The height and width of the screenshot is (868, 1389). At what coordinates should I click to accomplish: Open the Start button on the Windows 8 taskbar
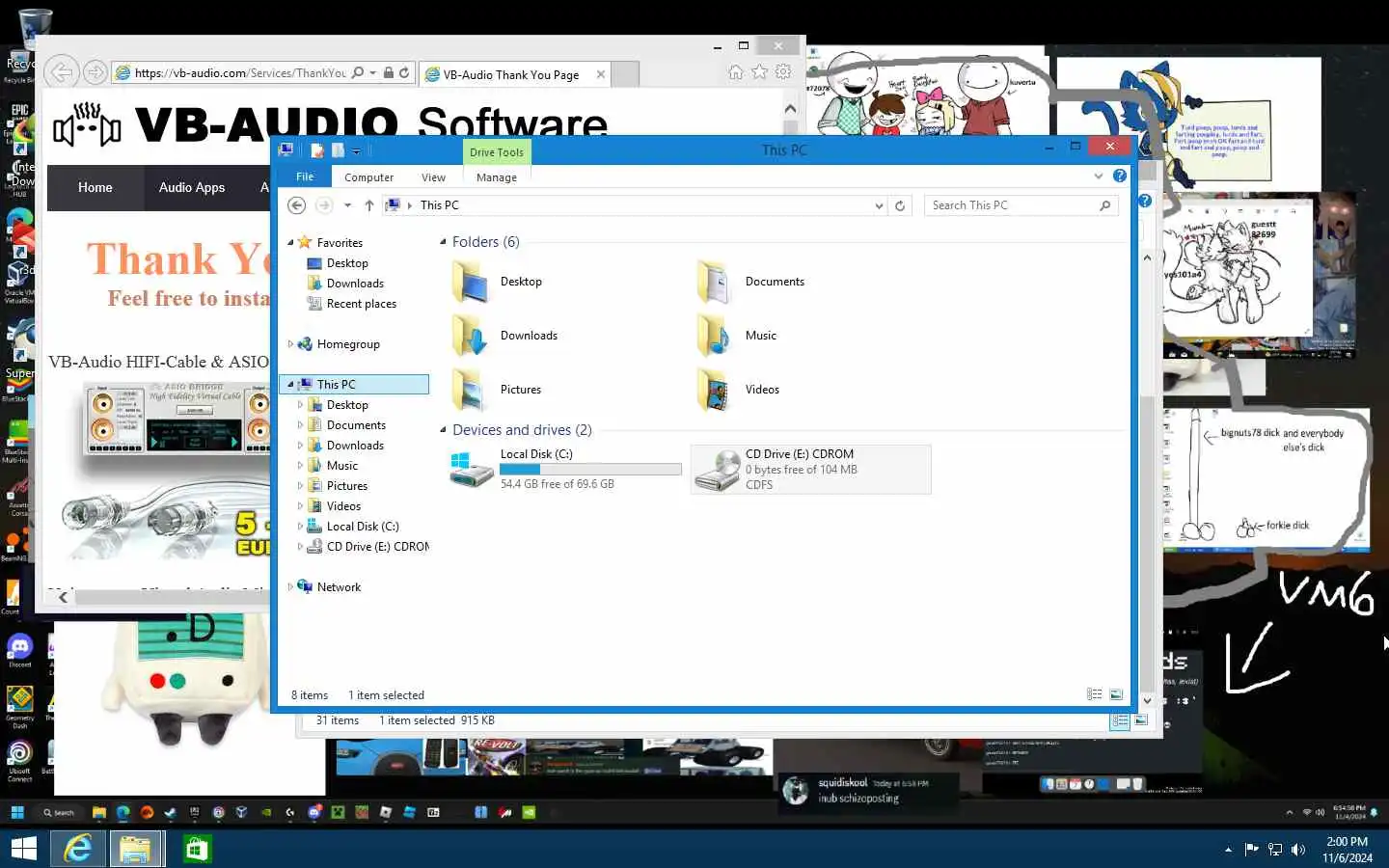pyautogui.click(x=23, y=849)
